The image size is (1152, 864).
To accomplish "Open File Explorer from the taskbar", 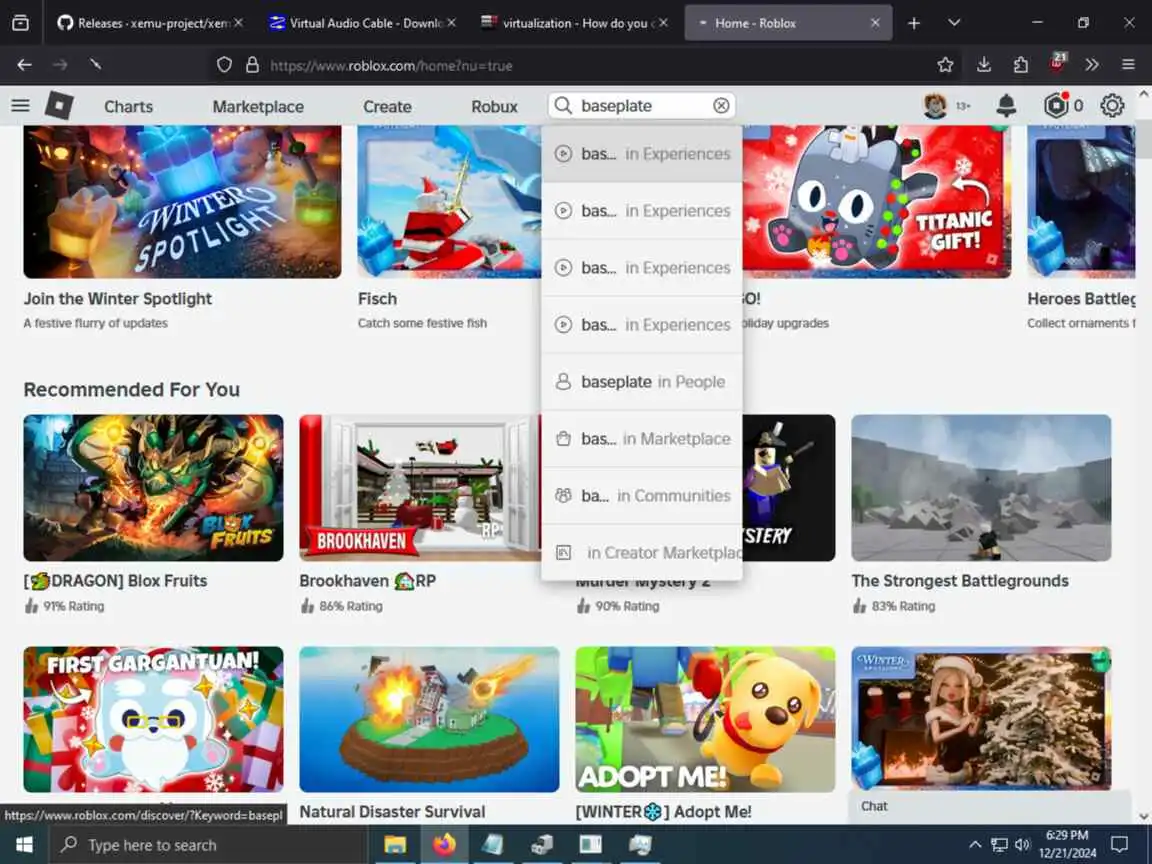I will (395, 845).
